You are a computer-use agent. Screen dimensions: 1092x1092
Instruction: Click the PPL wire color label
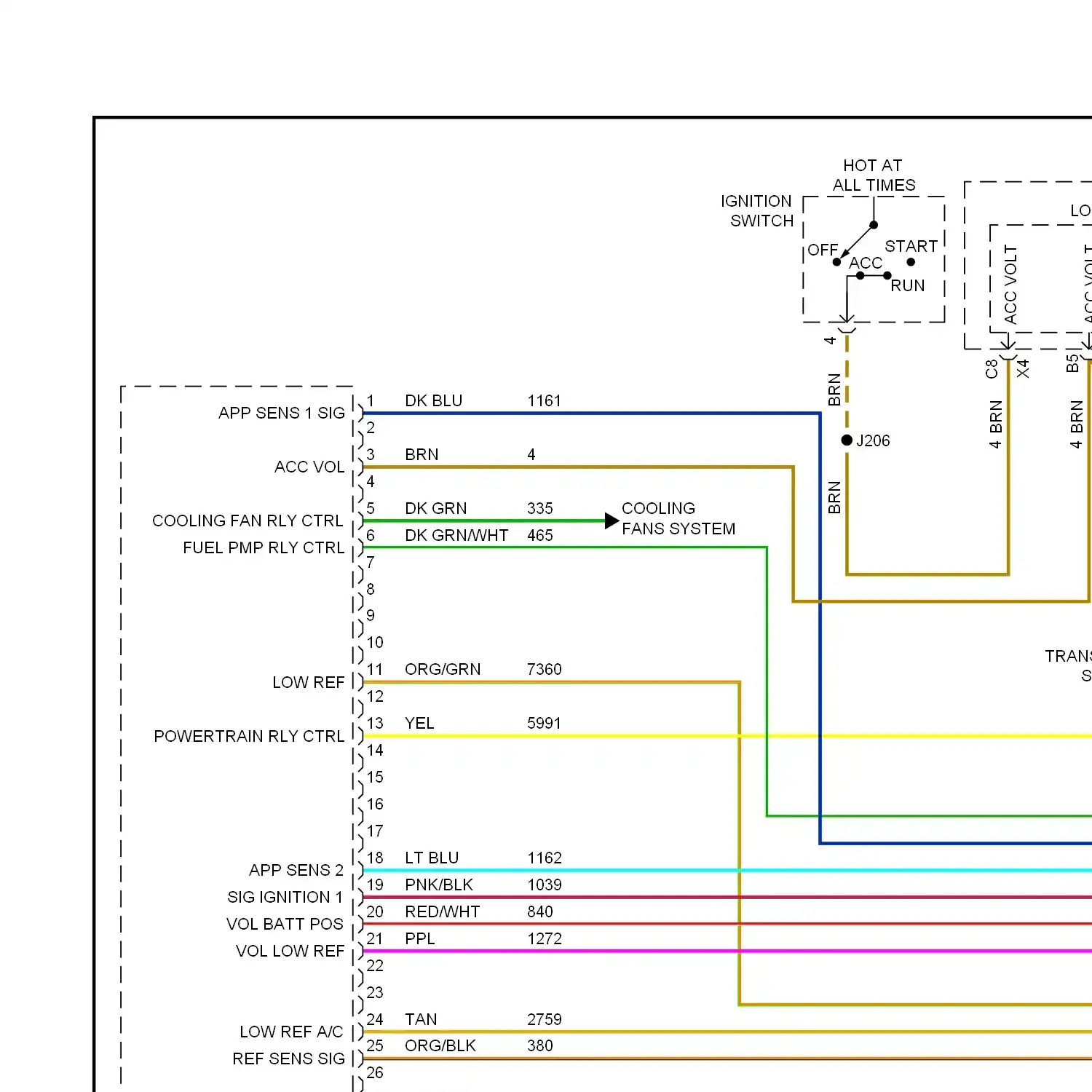click(x=419, y=938)
